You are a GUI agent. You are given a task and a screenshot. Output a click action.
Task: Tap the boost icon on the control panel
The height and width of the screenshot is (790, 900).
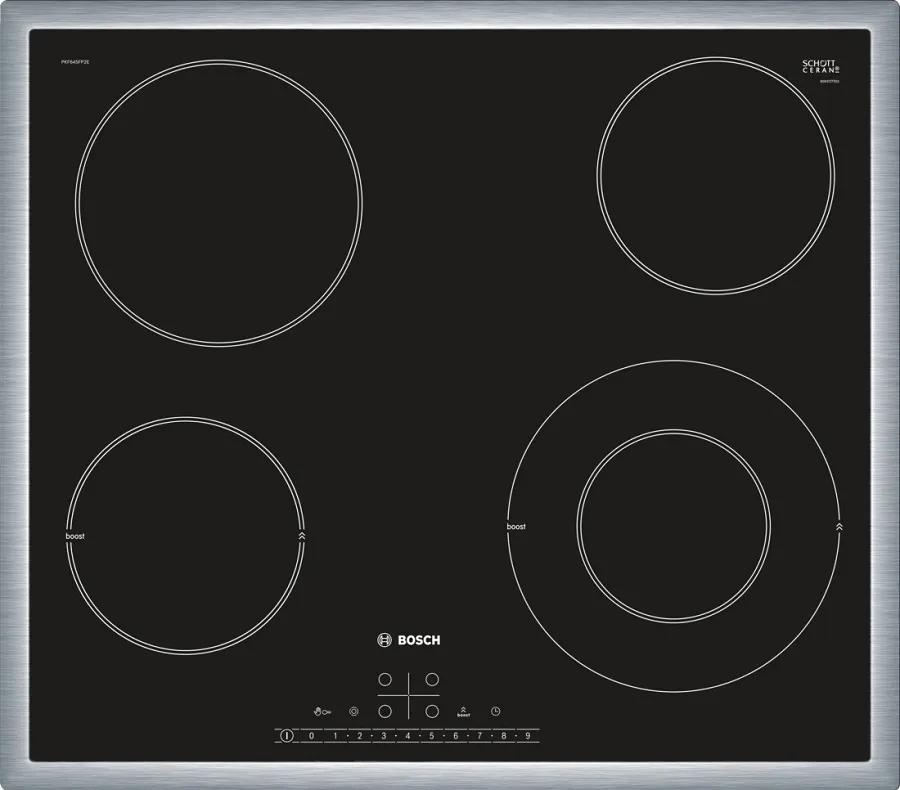click(x=463, y=709)
